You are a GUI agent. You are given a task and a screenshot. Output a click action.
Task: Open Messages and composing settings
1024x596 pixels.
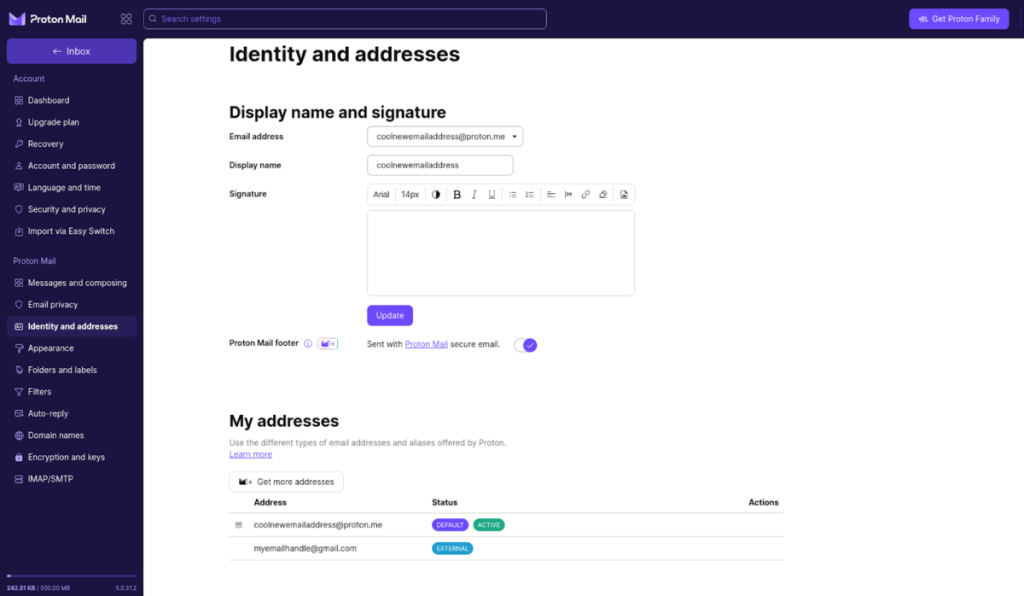(71, 283)
